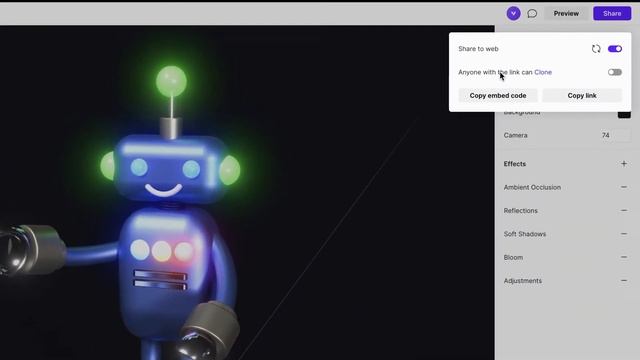640x360 pixels.
Task: Remove the Bloom effect via its minus icon
Action: (624, 257)
